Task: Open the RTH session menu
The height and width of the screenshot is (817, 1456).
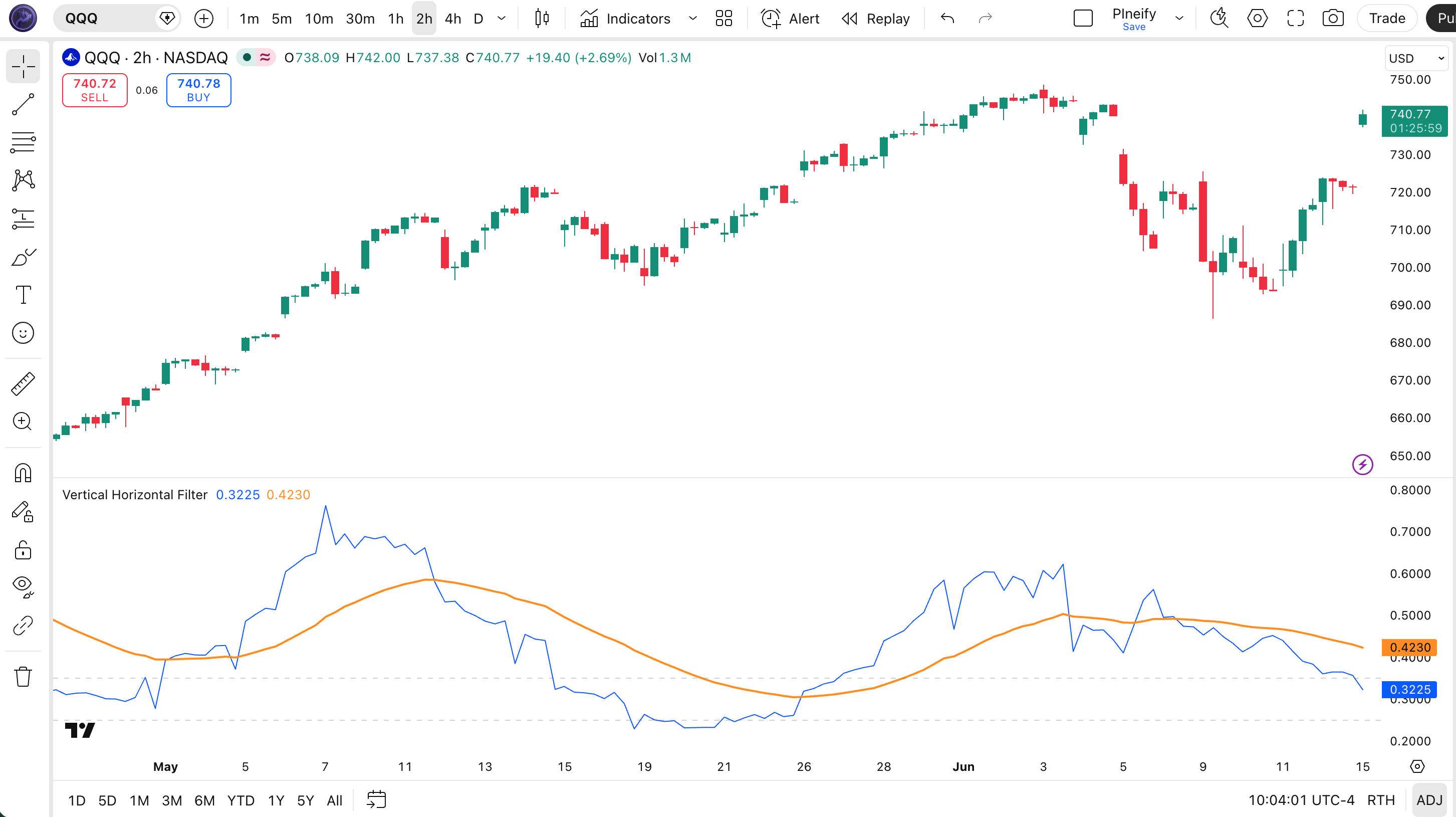Action: (x=1381, y=800)
